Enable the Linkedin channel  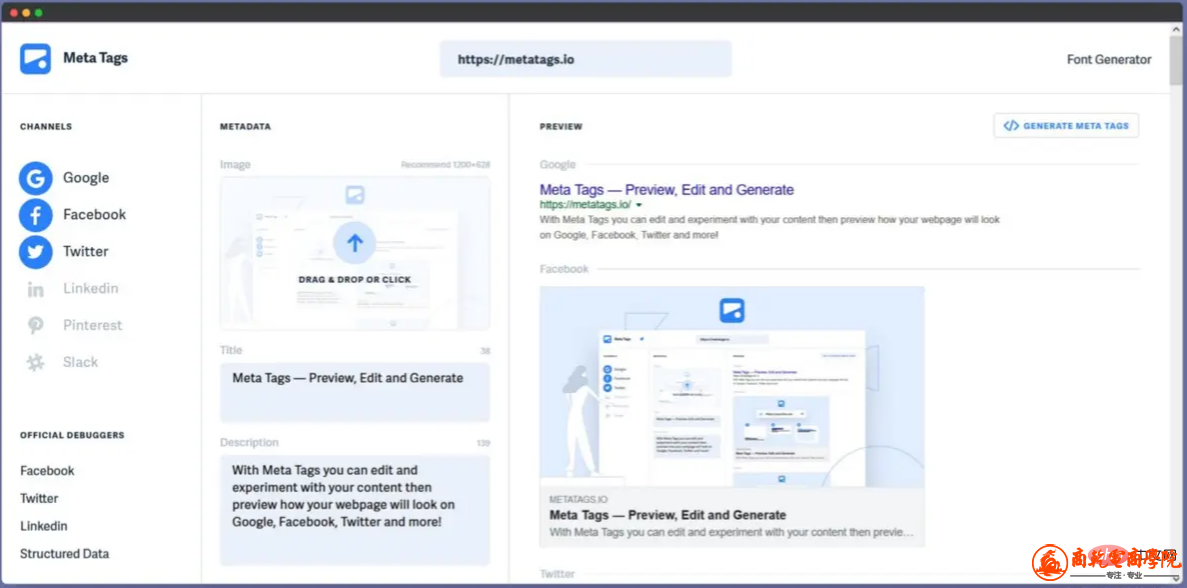point(73,288)
